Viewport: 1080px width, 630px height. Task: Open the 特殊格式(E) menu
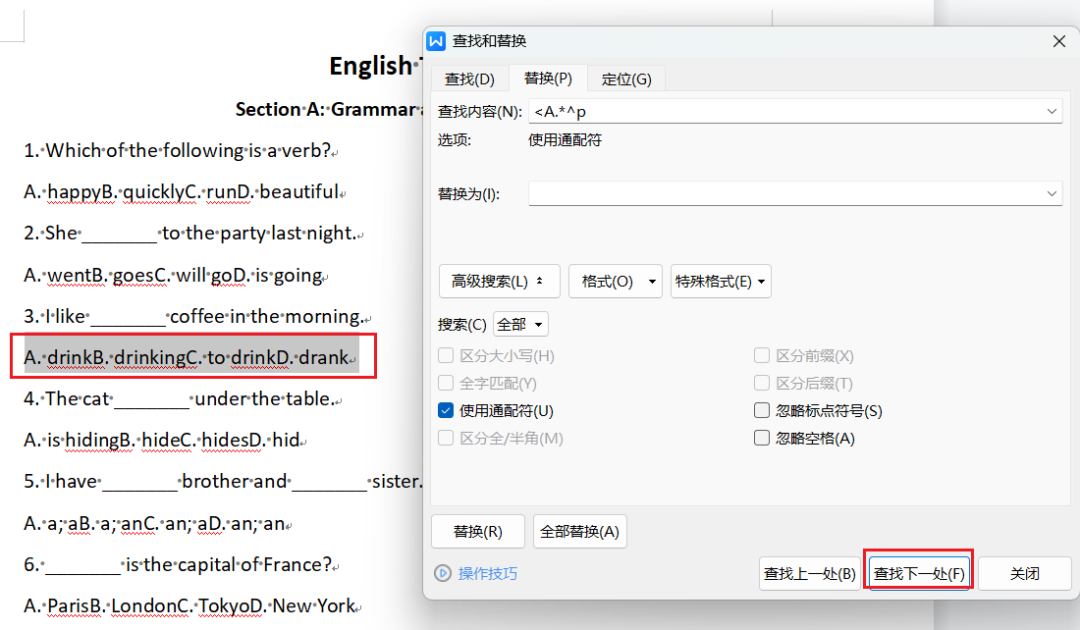720,281
